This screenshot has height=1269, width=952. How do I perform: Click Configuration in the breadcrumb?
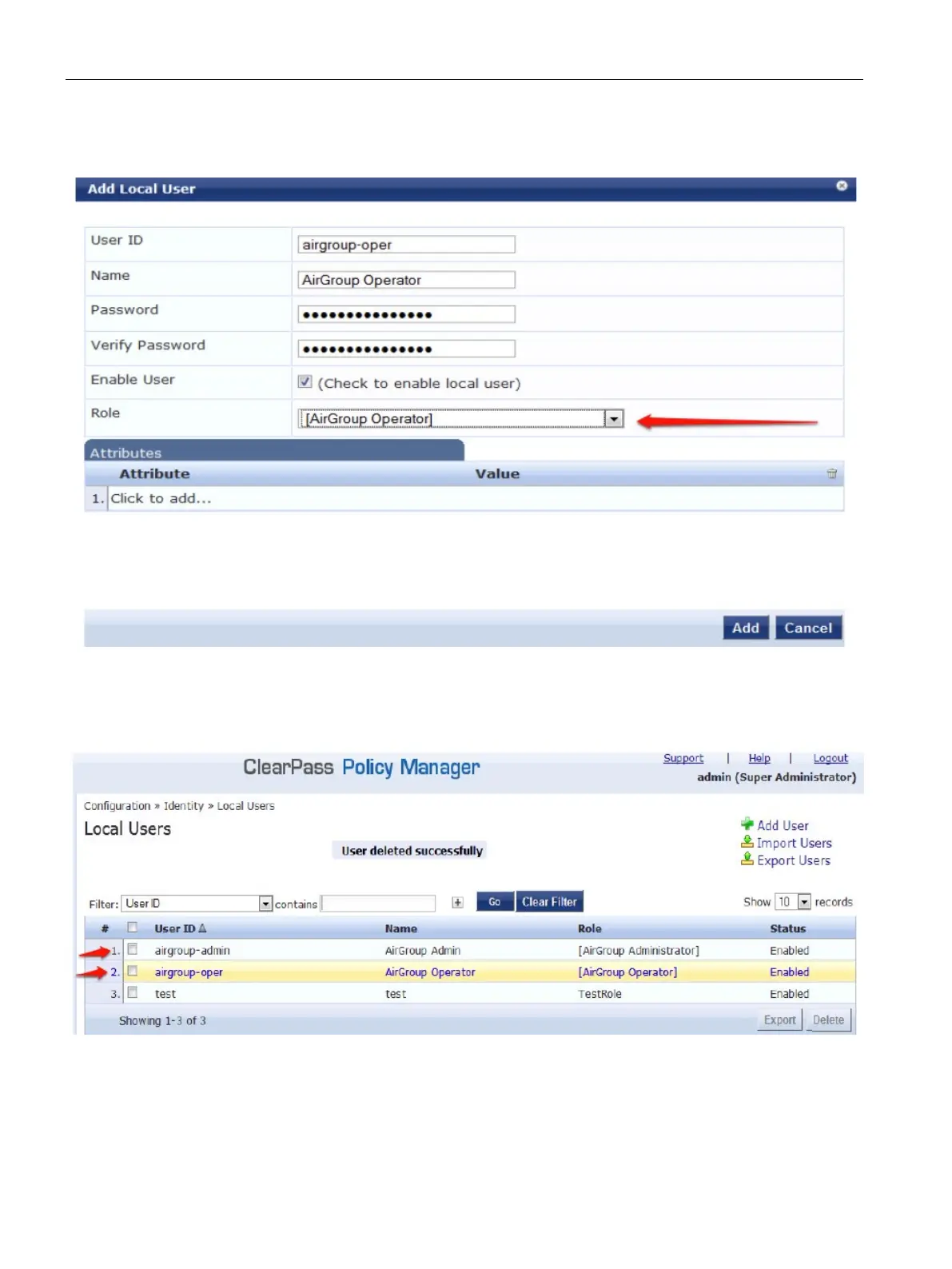117,806
